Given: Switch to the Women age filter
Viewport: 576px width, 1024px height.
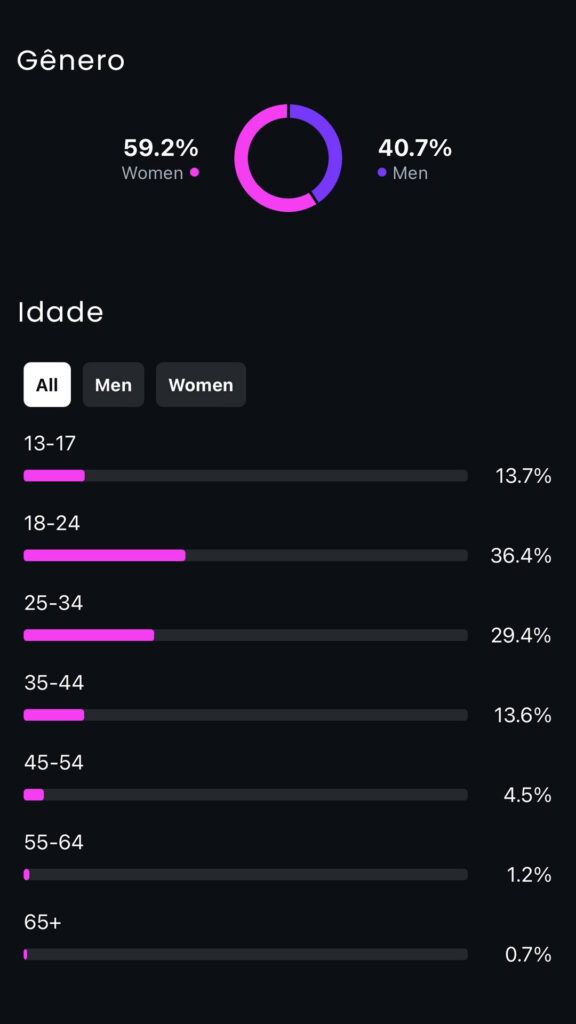Looking at the screenshot, I should point(200,385).
